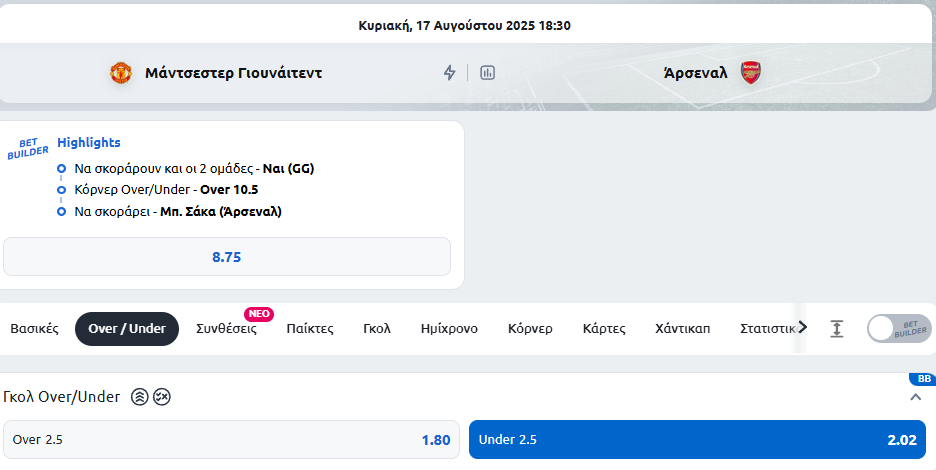Switch to the Χάντικαπ tab
The width and height of the screenshot is (936, 470).
[x=683, y=328]
